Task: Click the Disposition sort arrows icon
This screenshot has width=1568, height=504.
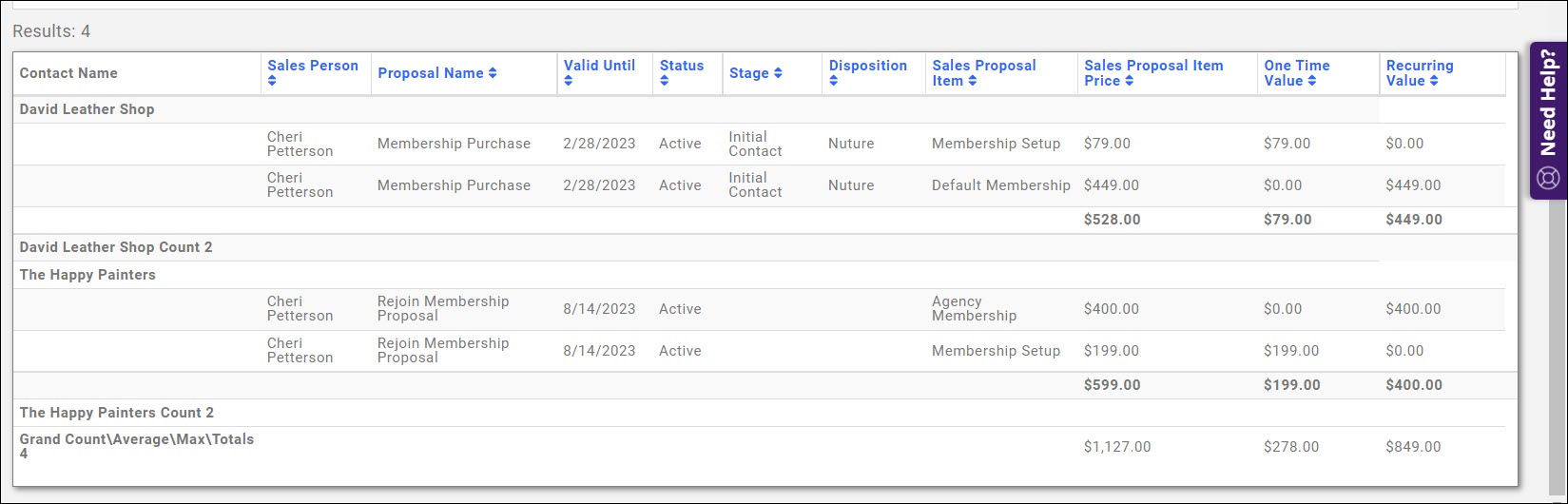Action: pos(833,82)
